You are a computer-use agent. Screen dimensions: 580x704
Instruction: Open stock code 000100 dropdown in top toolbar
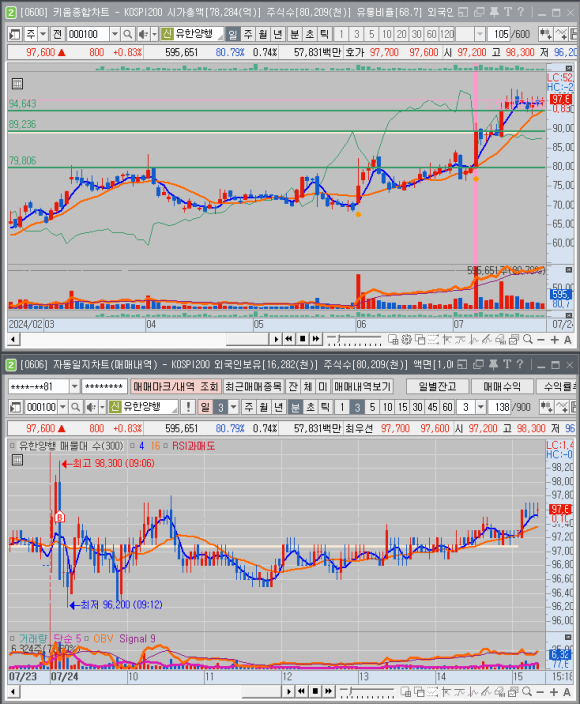(114, 34)
